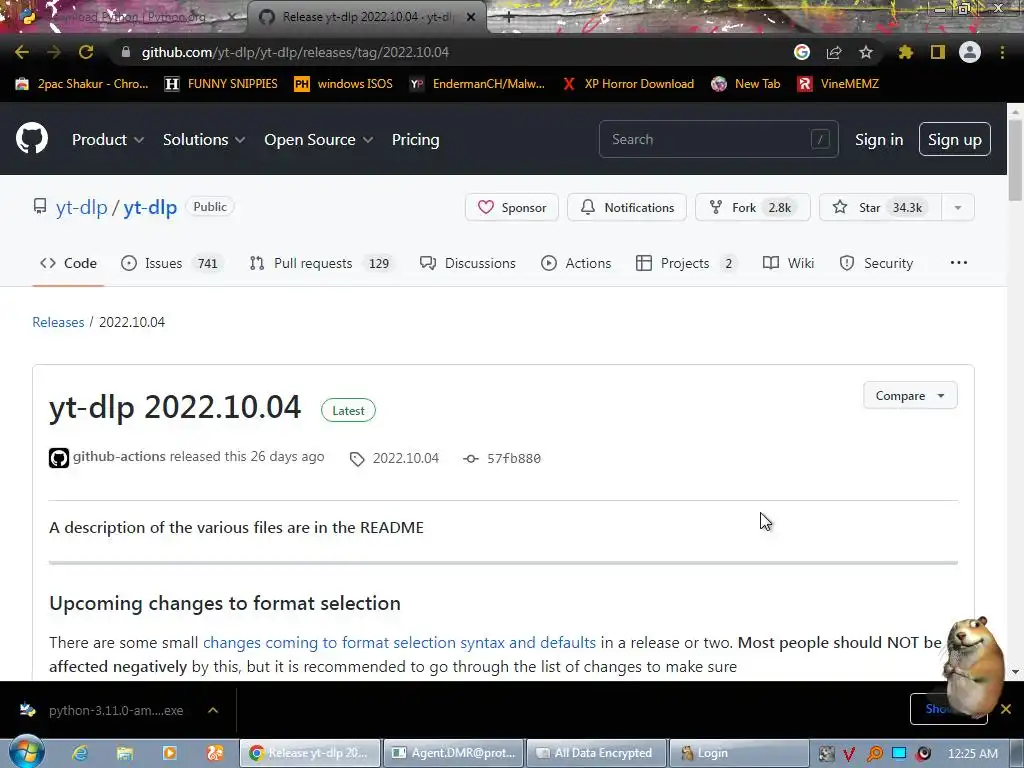Click the hamster desktop assistant
Image resolution: width=1024 pixels, height=768 pixels.
972,665
